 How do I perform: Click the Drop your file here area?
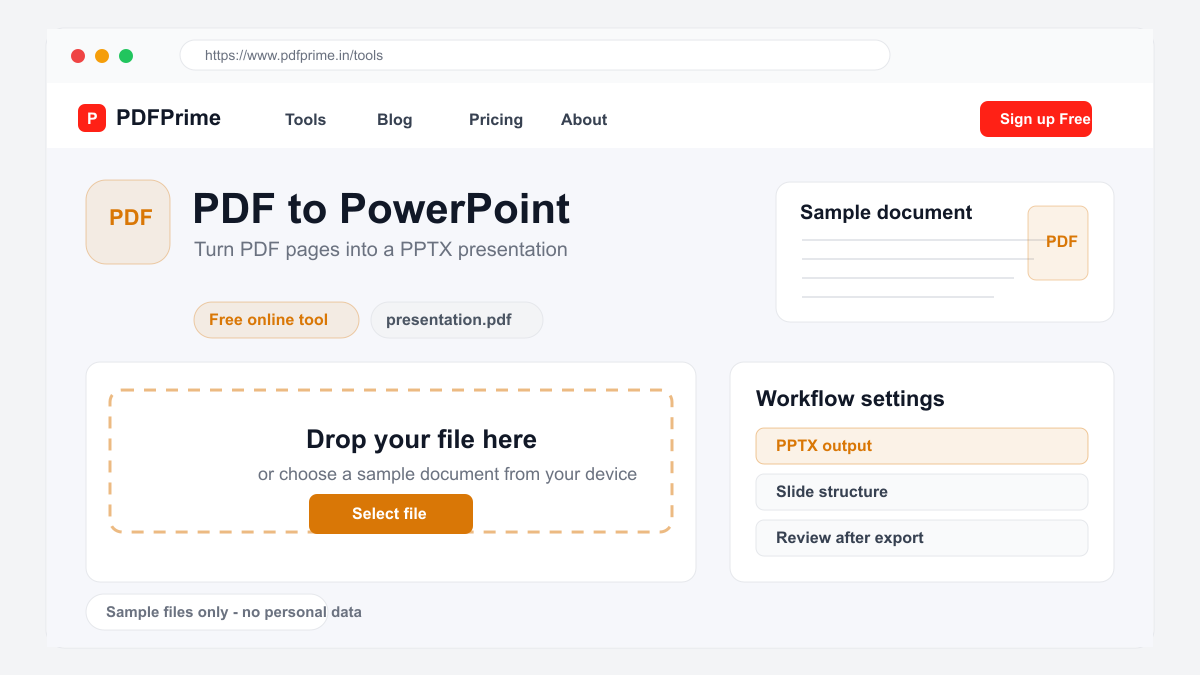391,461
